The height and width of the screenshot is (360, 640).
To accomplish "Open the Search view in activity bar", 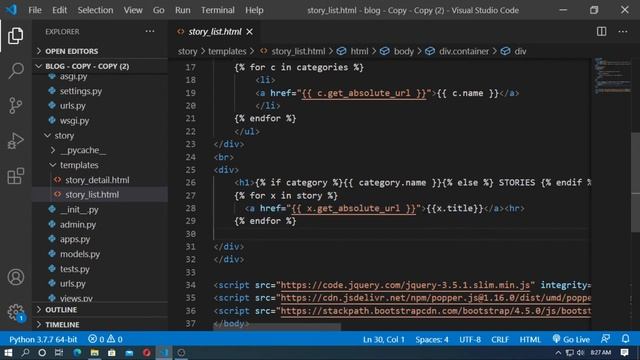I will click(x=16, y=71).
